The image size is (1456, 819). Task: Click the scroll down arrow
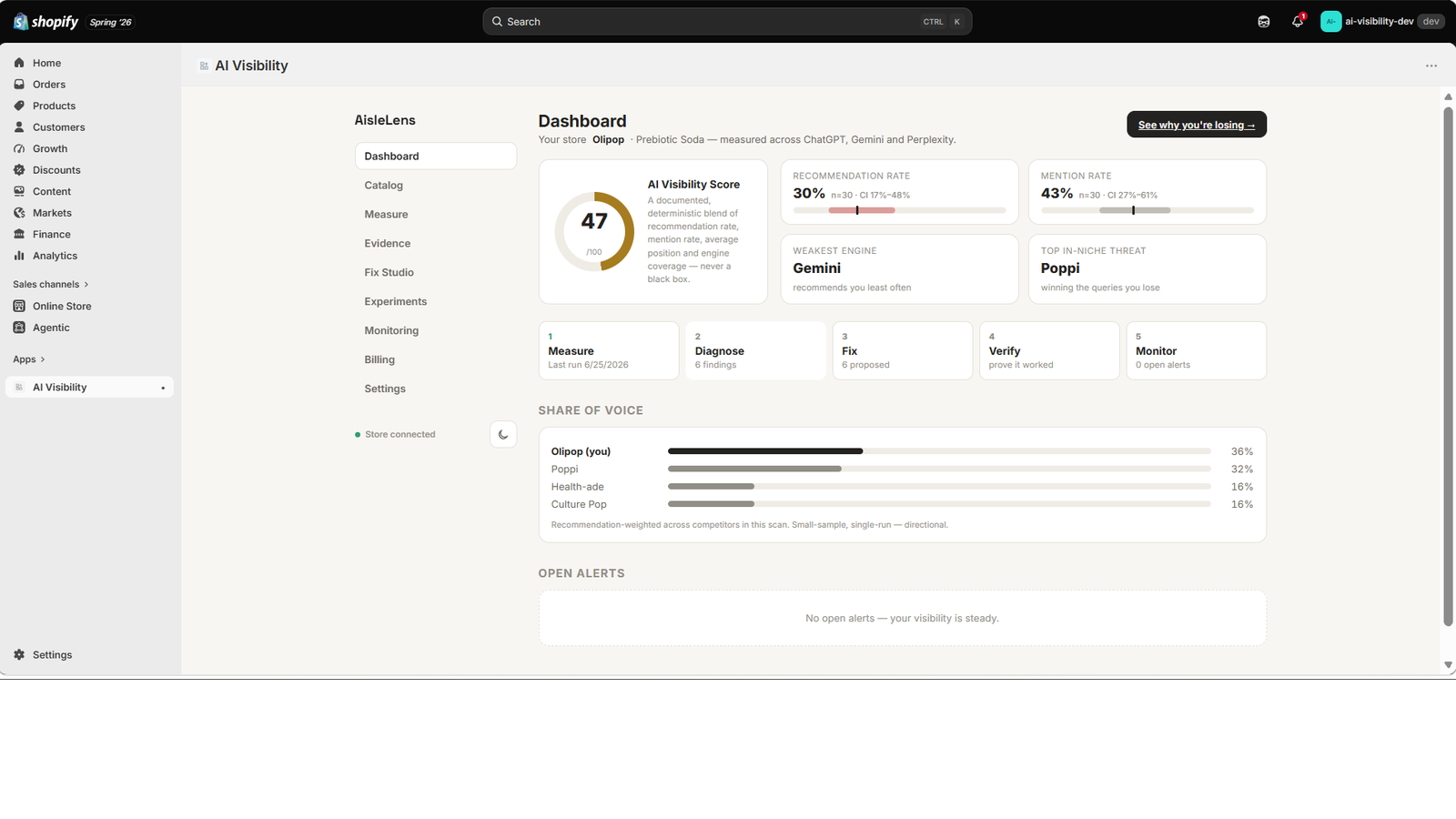[1448, 665]
